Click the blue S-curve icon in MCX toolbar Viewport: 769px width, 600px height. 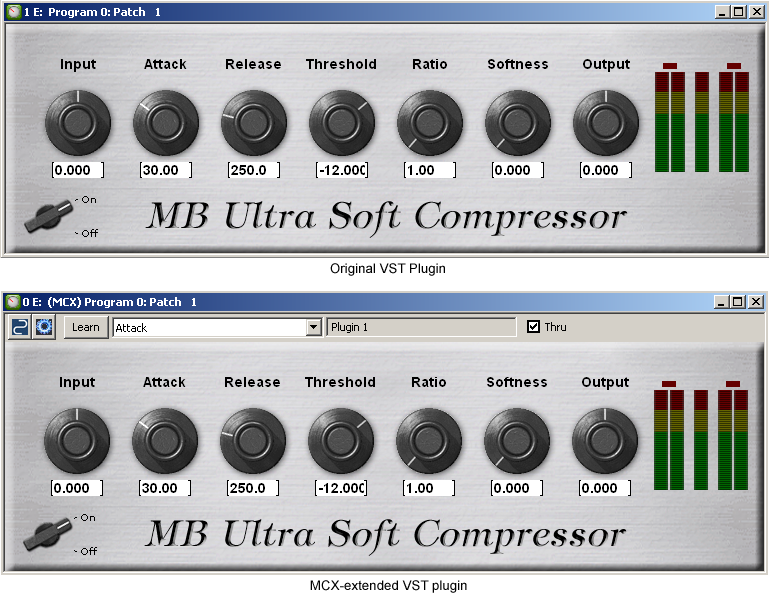coord(19,327)
